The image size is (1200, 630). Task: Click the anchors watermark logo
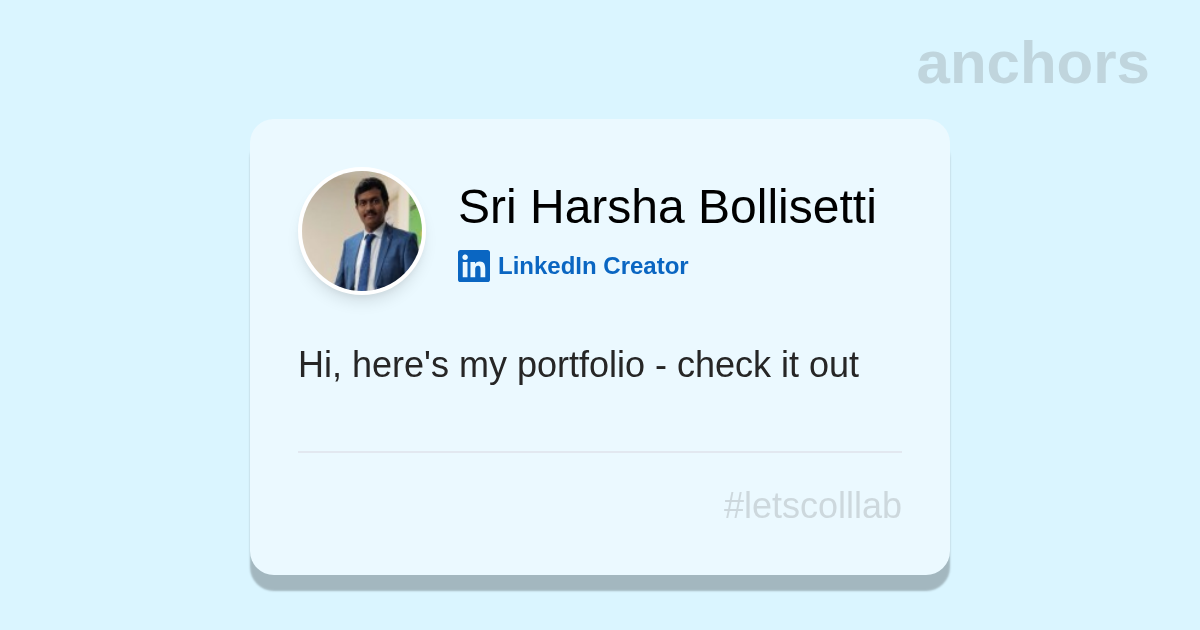click(x=1032, y=63)
